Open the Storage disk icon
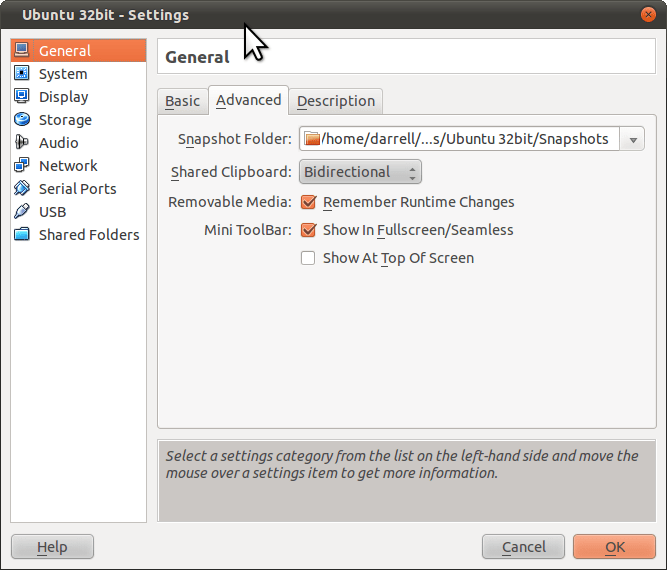Screen dimensions: 667x570 21,120
